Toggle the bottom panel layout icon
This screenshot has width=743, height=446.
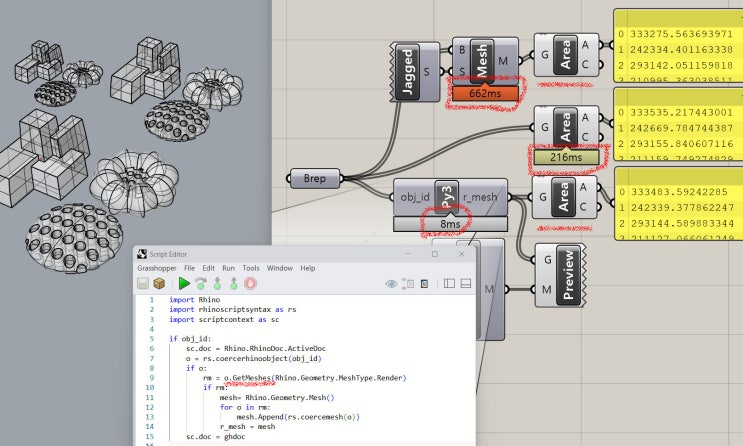click(x=466, y=283)
